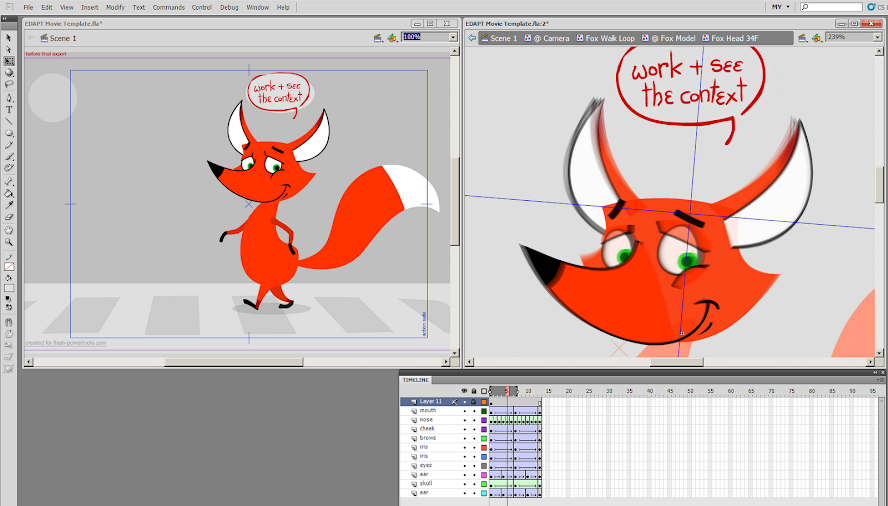Image resolution: width=888 pixels, height=506 pixels.
Task: Open the Modify menu
Action: (x=116, y=7)
